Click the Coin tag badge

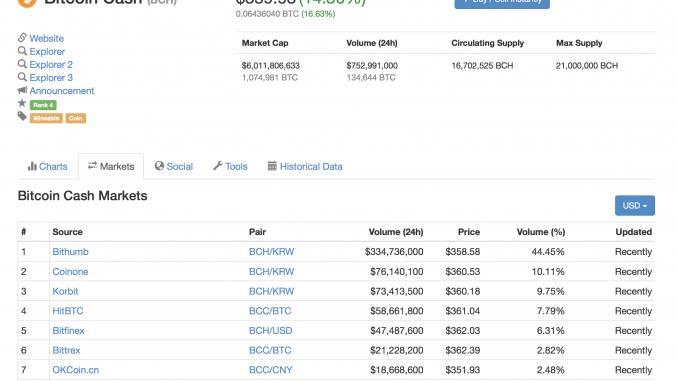(x=76, y=118)
